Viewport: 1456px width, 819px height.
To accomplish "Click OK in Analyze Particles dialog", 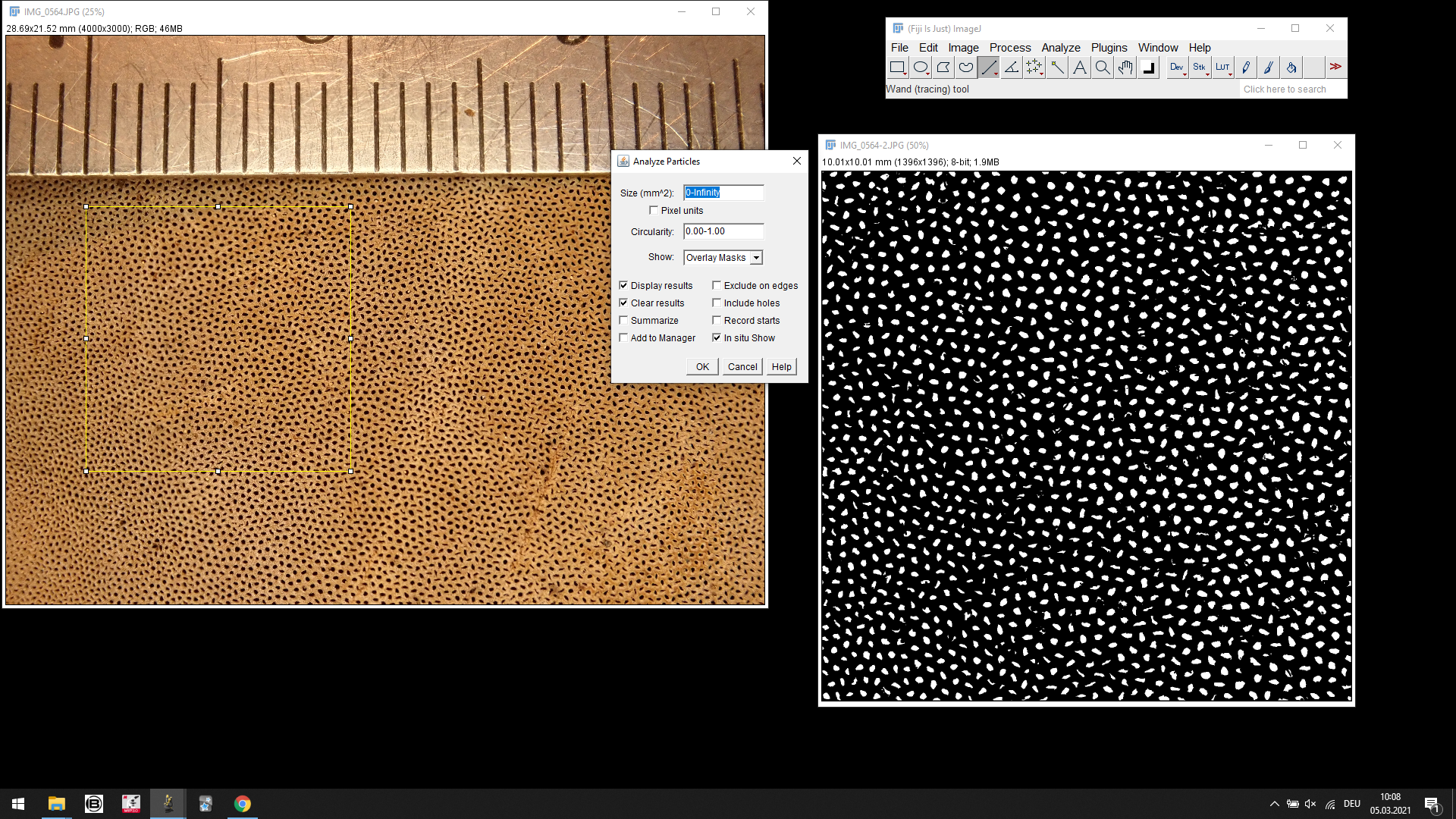I will click(x=702, y=367).
